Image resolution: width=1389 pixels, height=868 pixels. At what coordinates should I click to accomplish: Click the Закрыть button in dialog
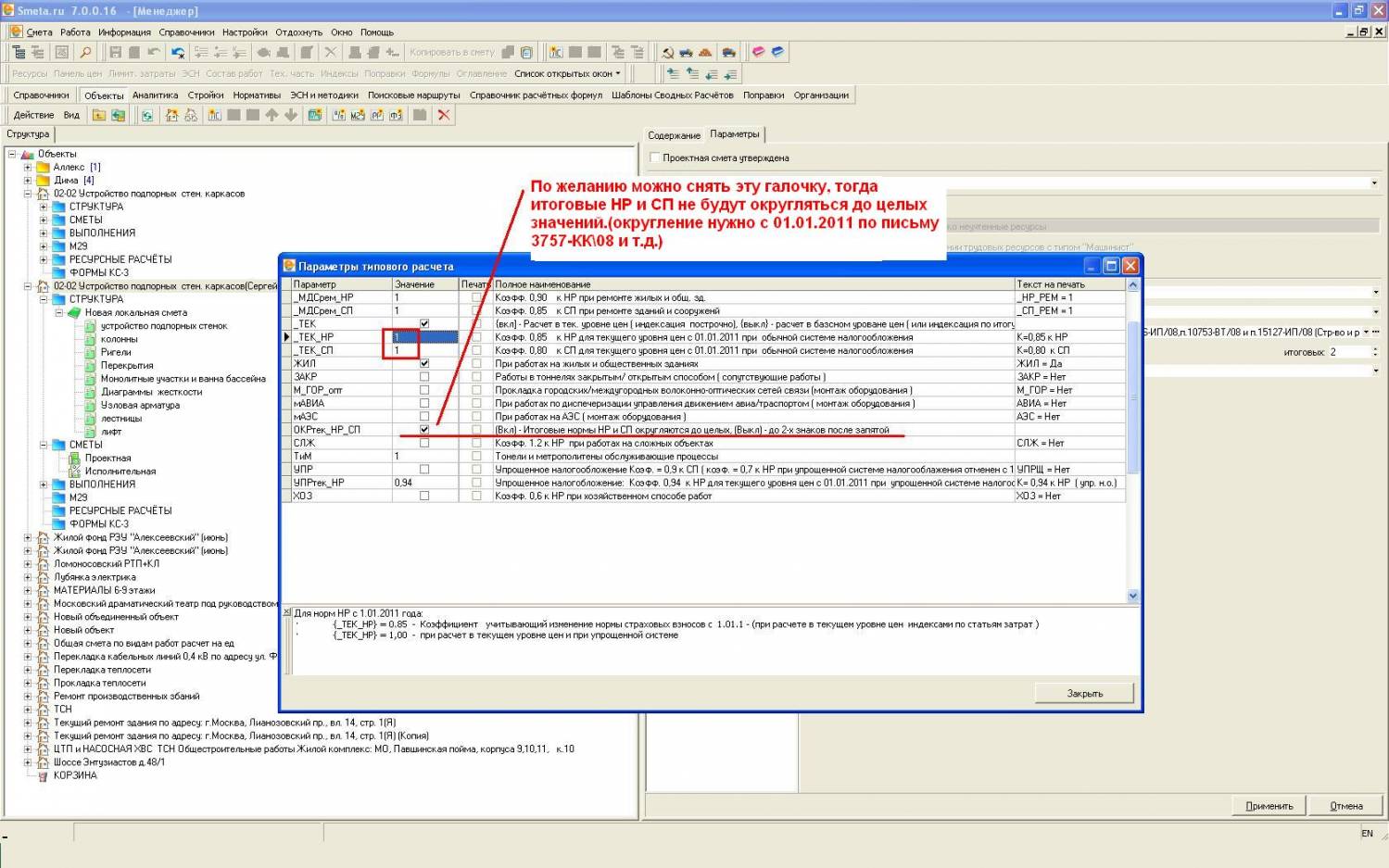tap(1084, 693)
